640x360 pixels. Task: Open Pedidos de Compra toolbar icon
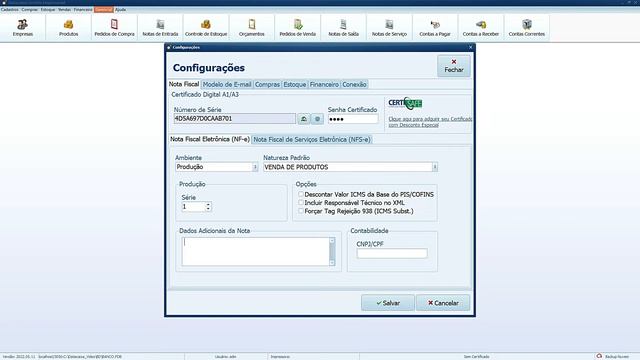(x=114, y=28)
